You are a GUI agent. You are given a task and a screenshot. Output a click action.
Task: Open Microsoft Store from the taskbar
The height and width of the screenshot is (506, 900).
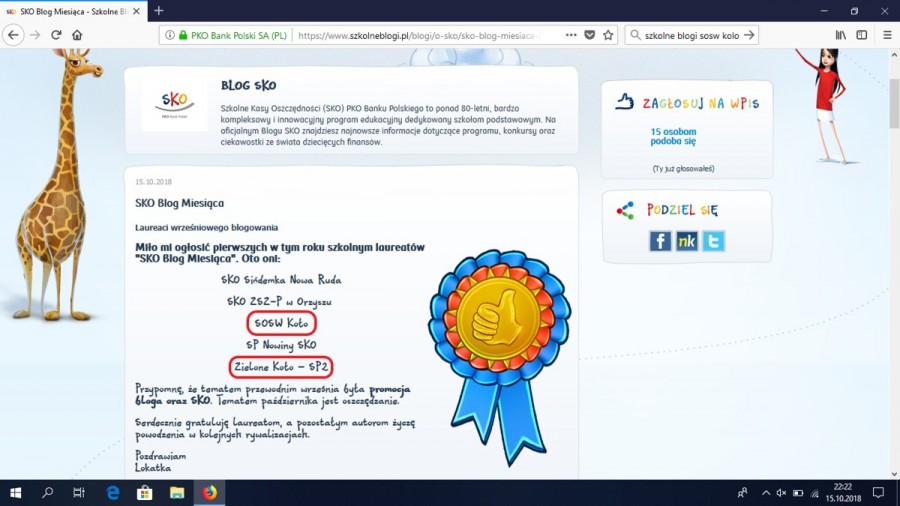(145, 493)
